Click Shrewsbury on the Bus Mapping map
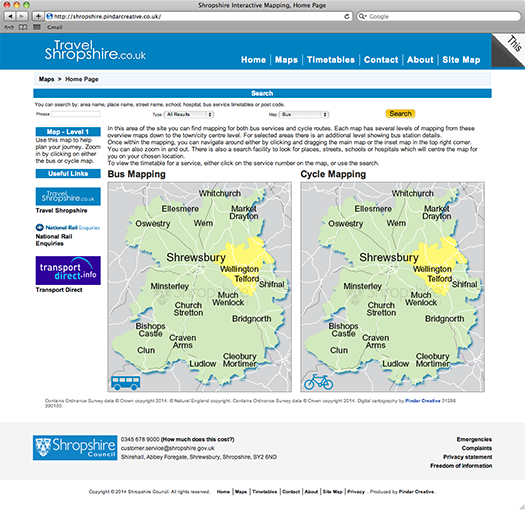This screenshot has height=510, width=525. 196,258
